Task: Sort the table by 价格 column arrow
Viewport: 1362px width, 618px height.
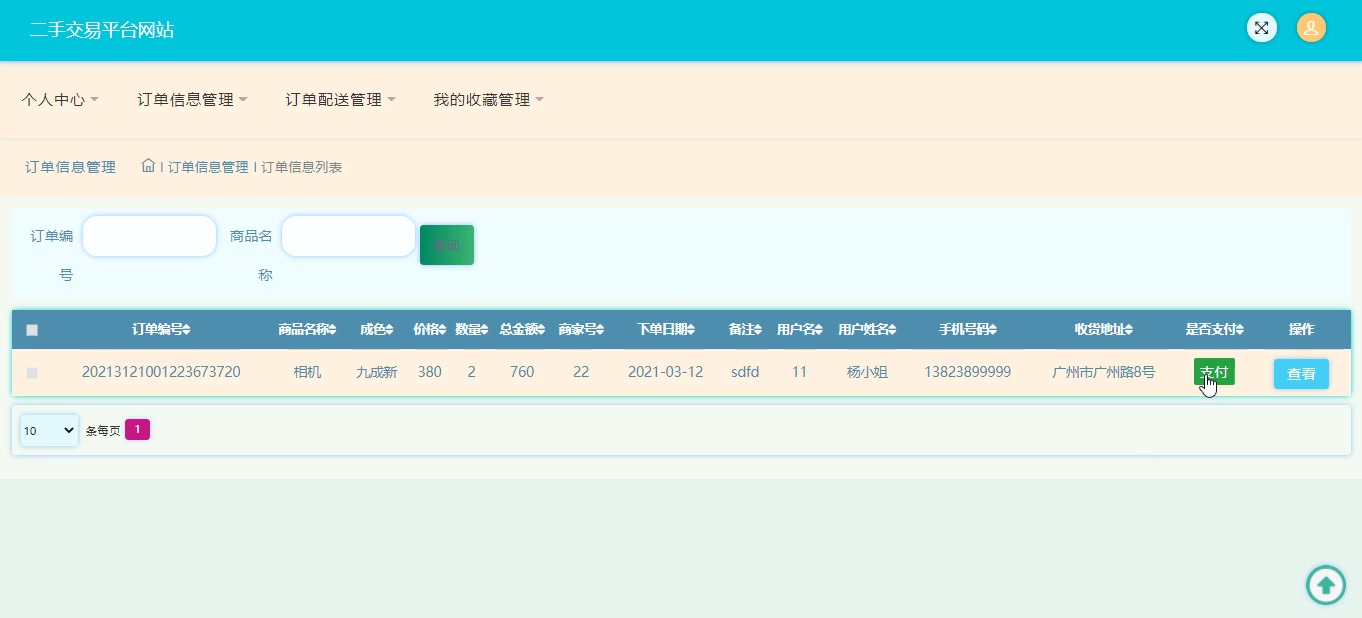Action: click(x=441, y=329)
